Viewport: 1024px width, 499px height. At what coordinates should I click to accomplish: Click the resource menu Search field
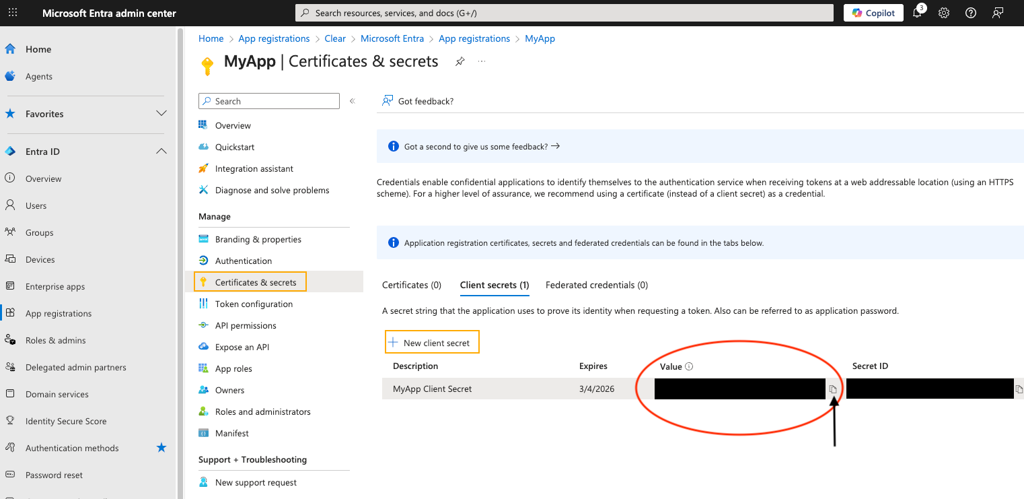point(269,101)
